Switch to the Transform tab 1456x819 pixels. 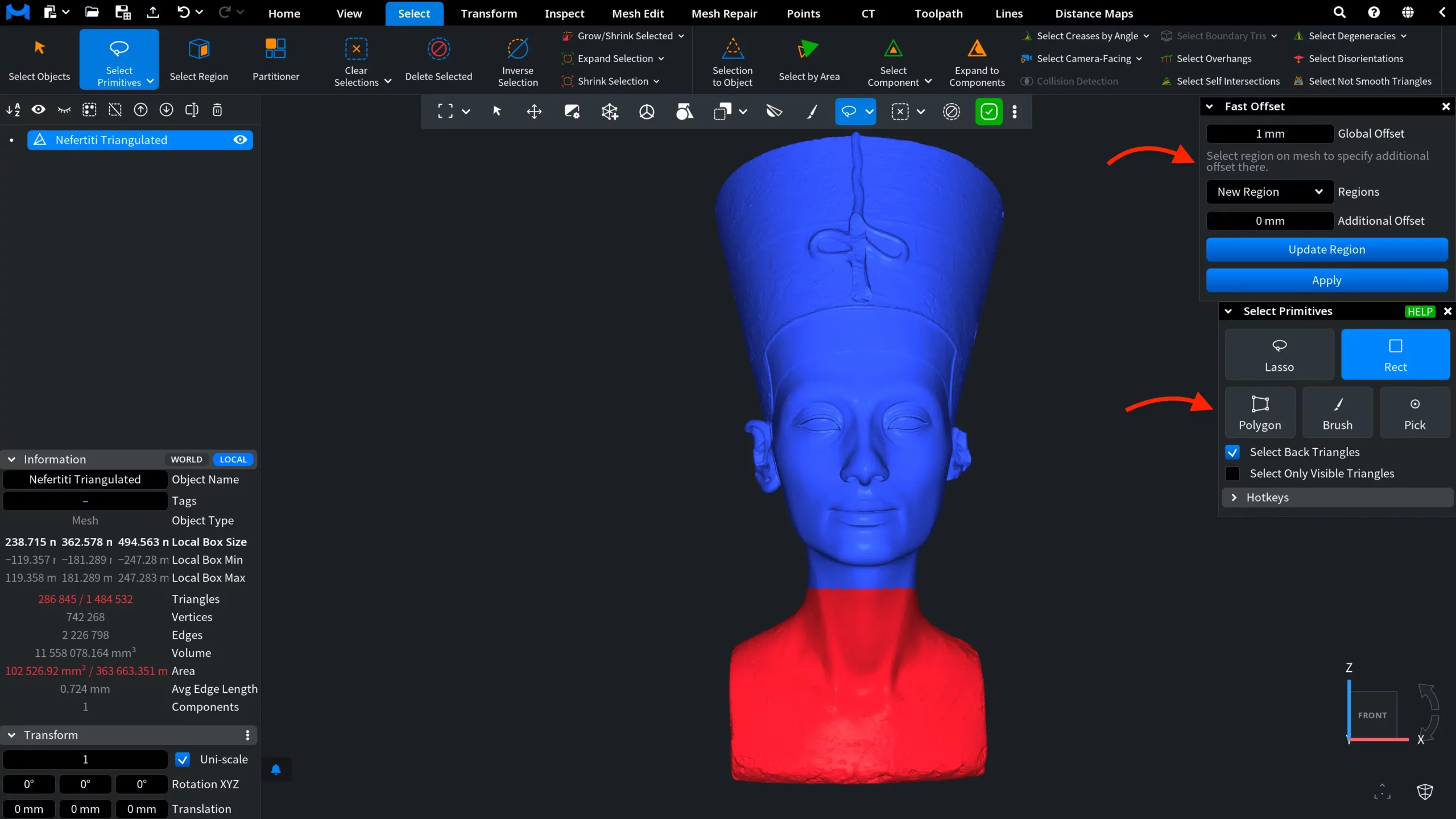(x=489, y=13)
